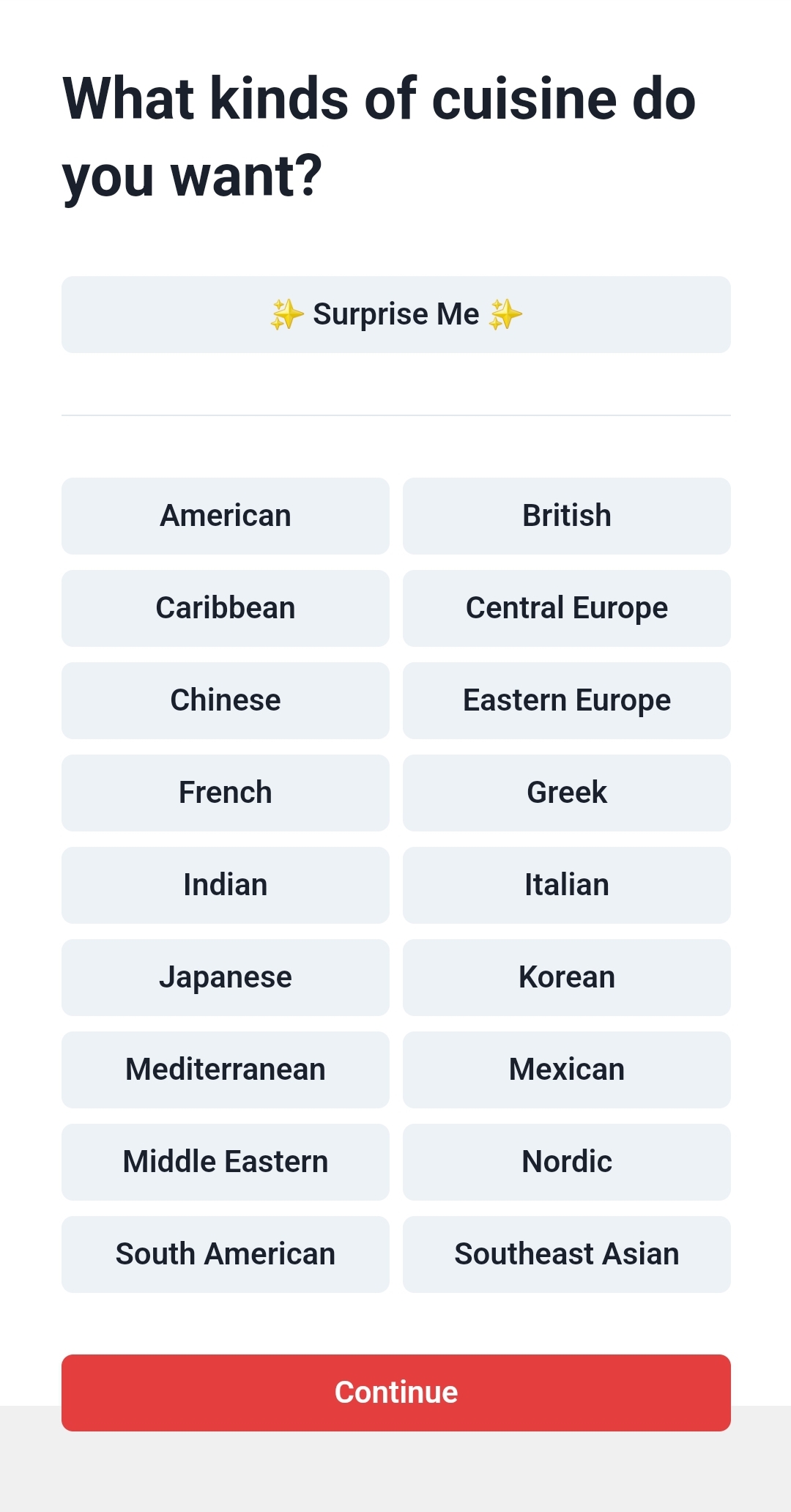Pick the Nordic cuisine chip
791x1512 pixels.
coord(567,1162)
